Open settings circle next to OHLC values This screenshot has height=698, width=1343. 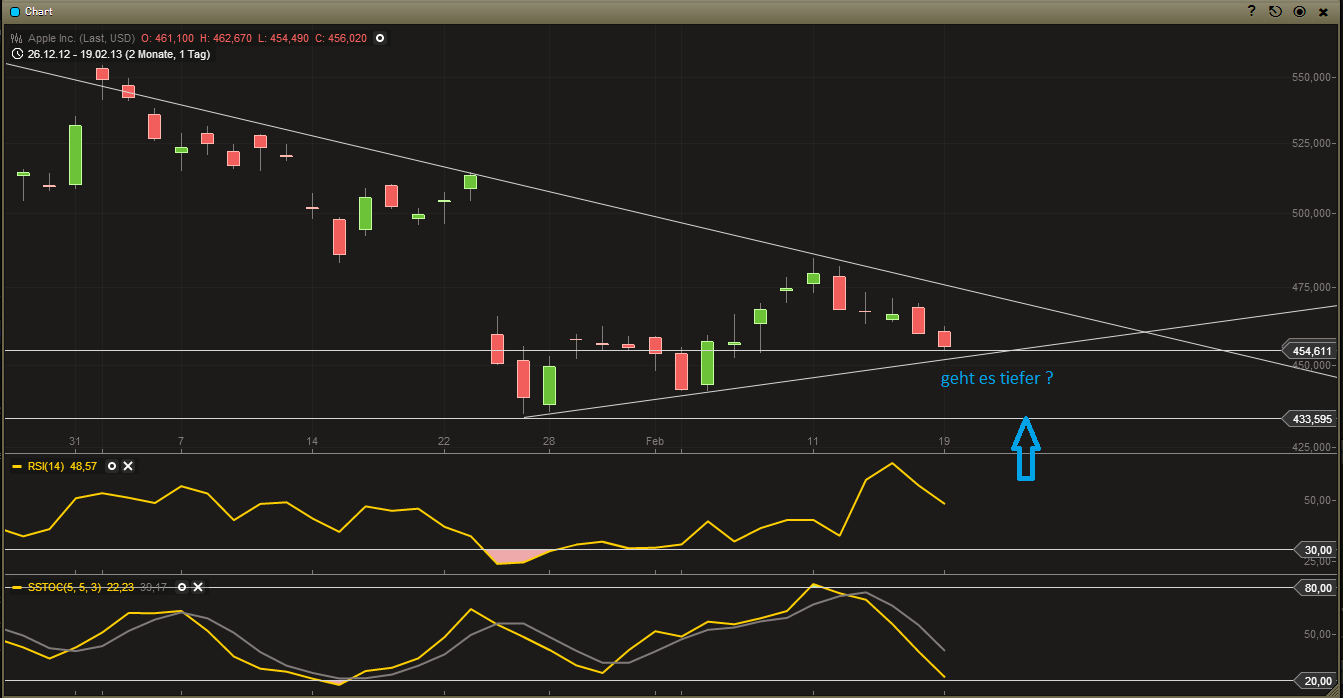[x=380, y=38]
